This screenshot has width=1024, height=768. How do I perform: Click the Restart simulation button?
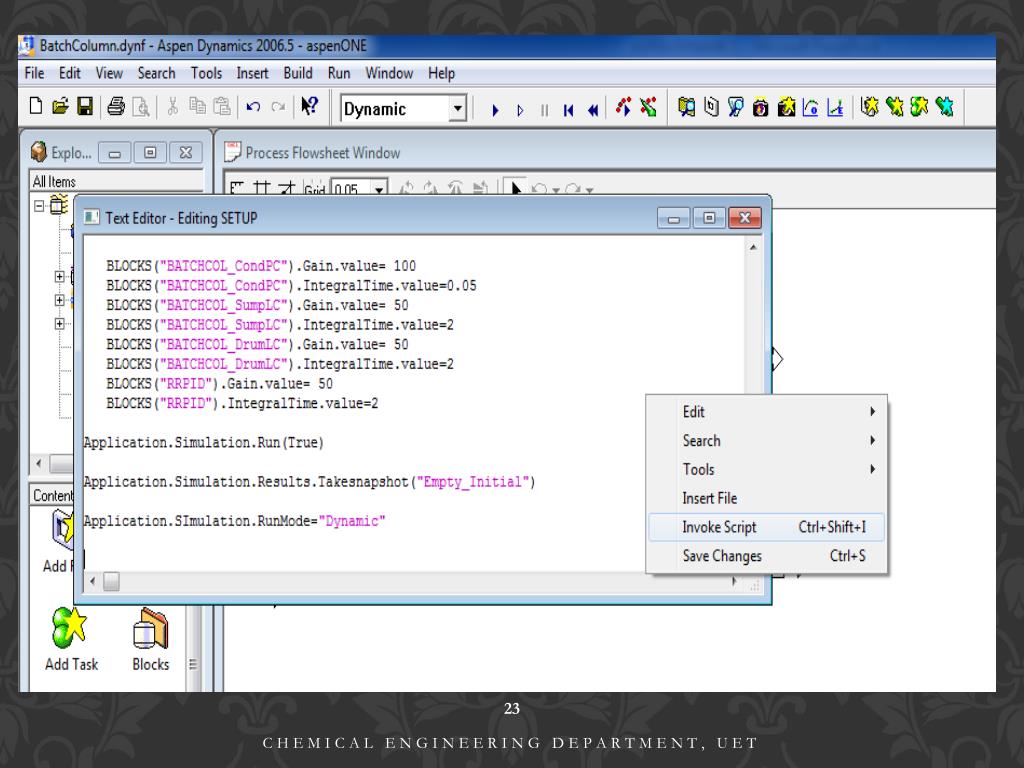(569, 110)
